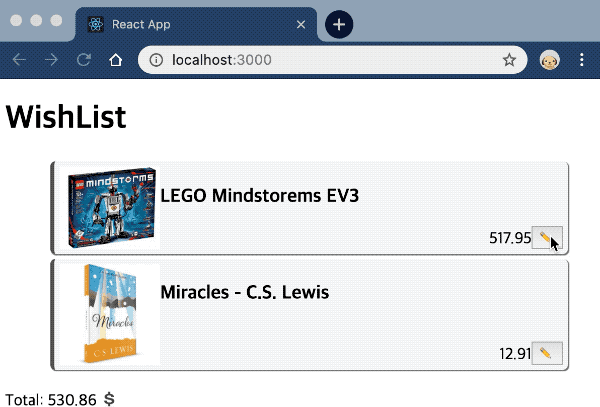View site information icon beside localhost

coord(156,60)
